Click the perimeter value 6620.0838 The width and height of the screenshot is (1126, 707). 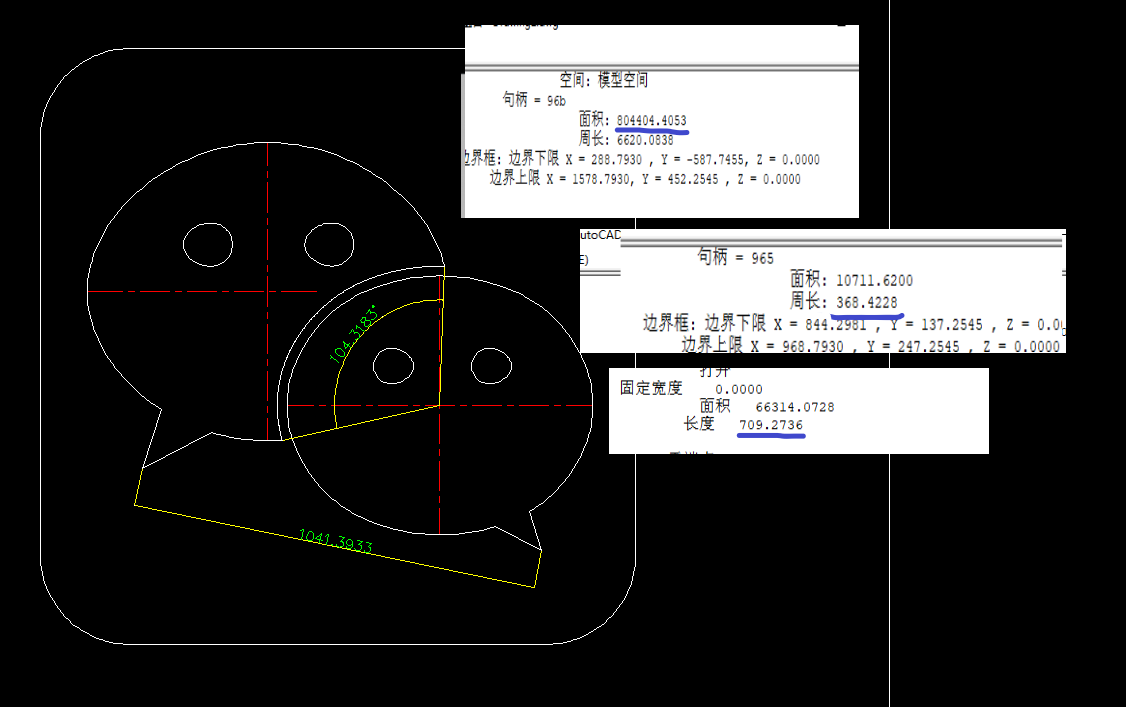(x=645, y=141)
